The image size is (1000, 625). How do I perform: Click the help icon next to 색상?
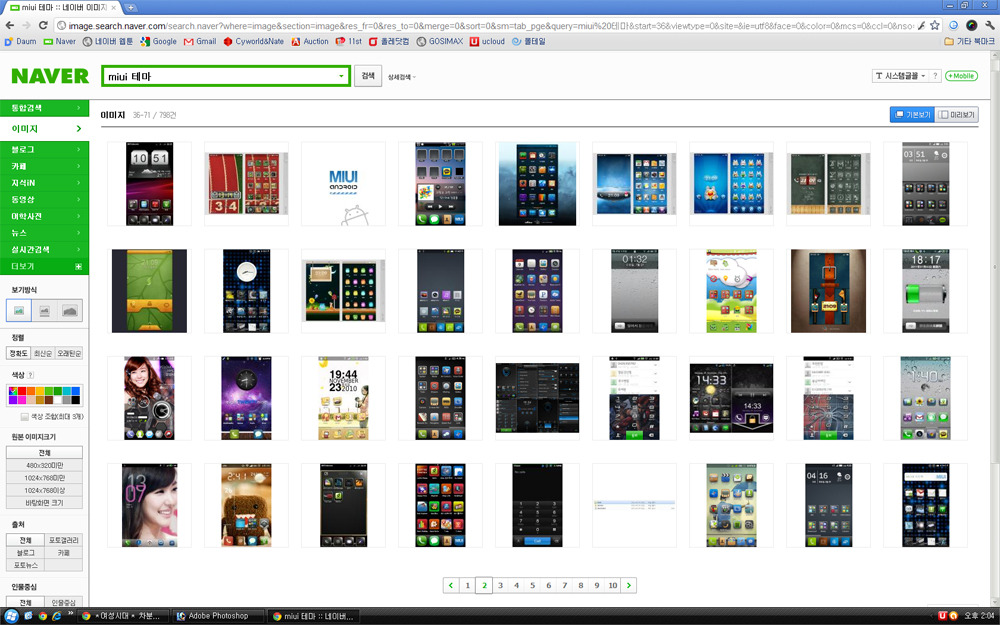click(x=30, y=375)
